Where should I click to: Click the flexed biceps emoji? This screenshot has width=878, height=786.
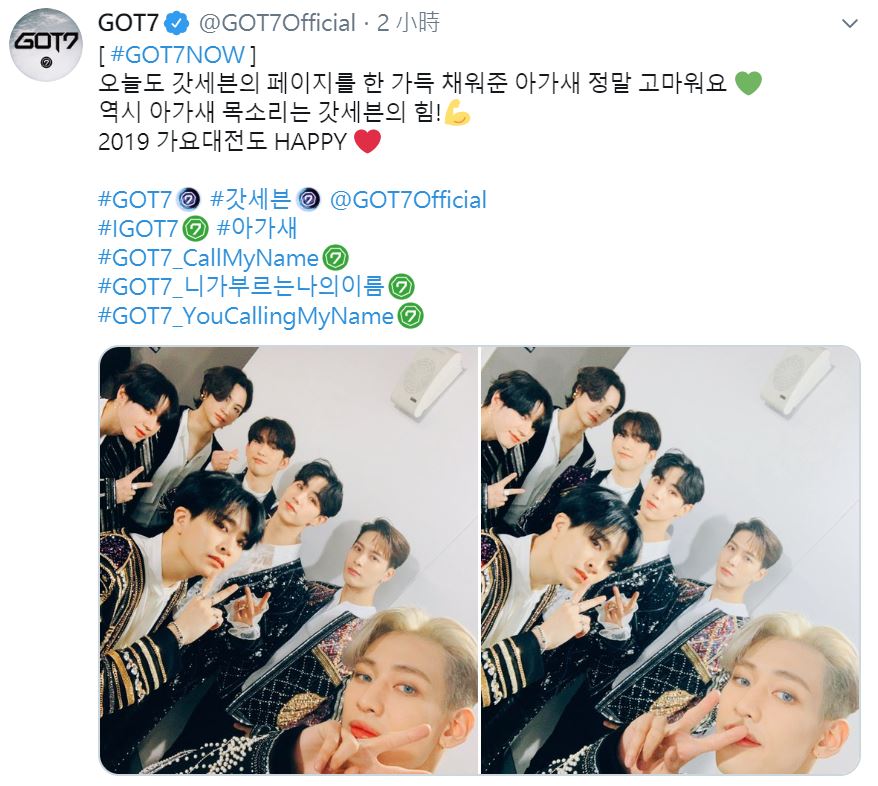tap(457, 113)
